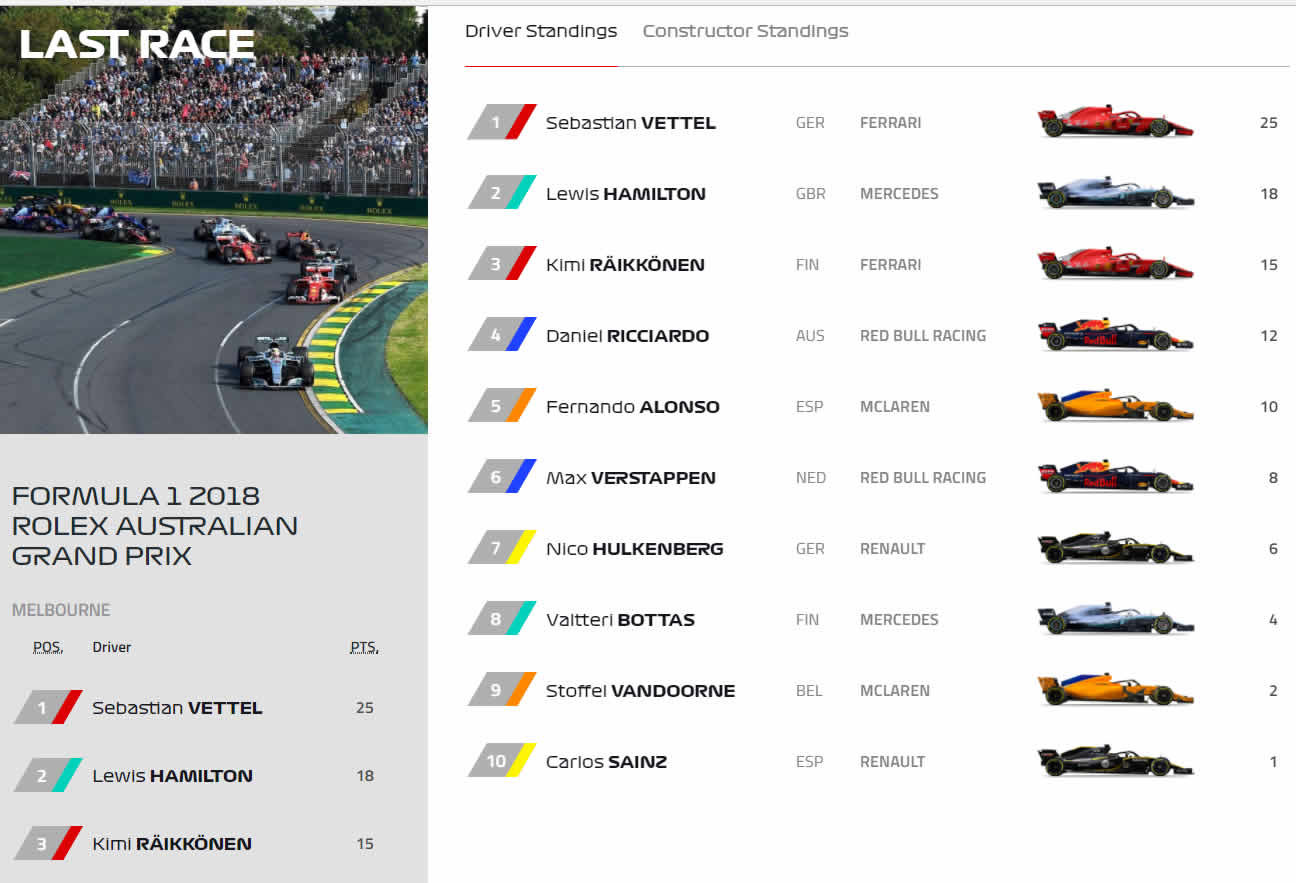Click the red team color stripe beside Räikkönen last race
Image resolution: width=1296 pixels, height=883 pixels.
[x=67, y=843]
